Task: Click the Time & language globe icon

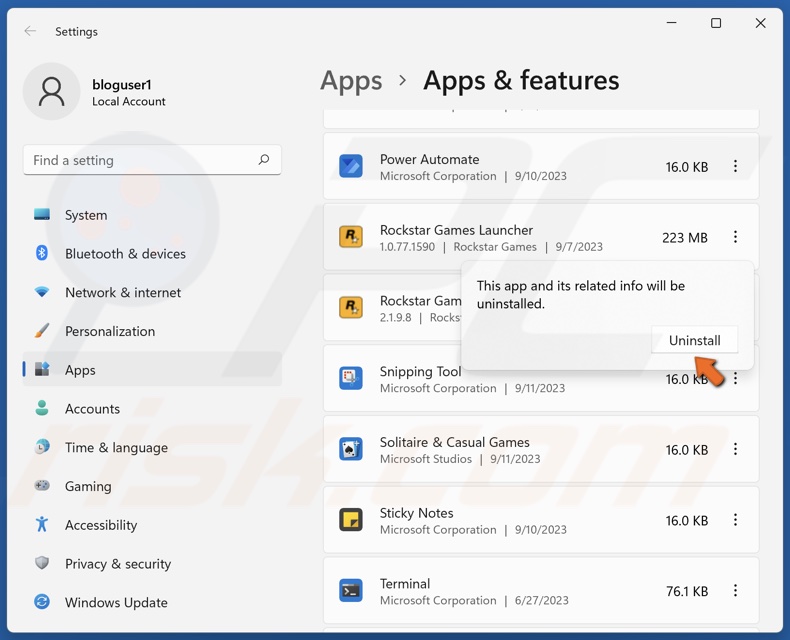Action: (42, 446)
